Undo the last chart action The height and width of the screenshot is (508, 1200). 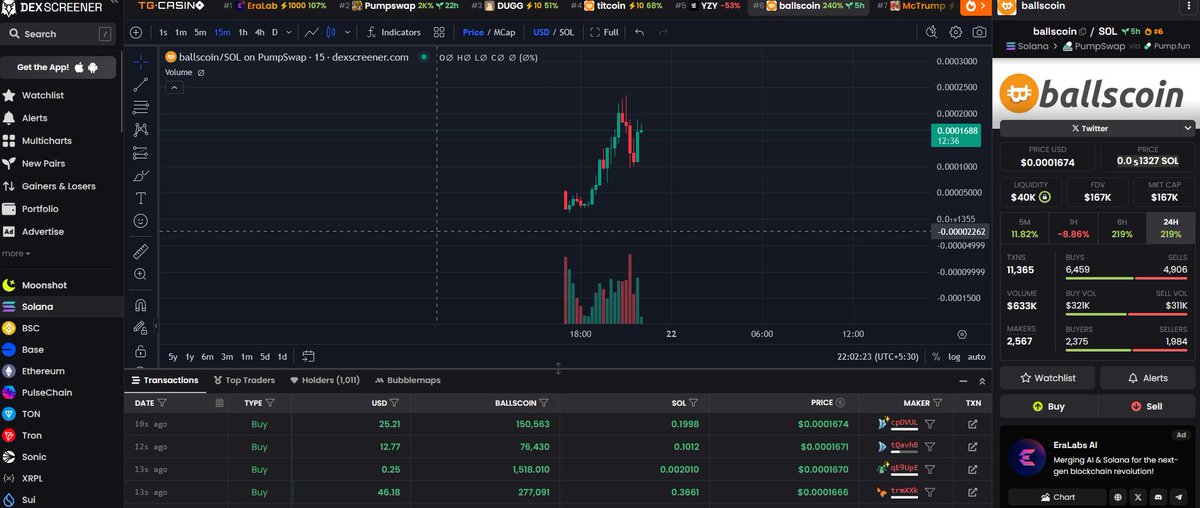[639, 32]
